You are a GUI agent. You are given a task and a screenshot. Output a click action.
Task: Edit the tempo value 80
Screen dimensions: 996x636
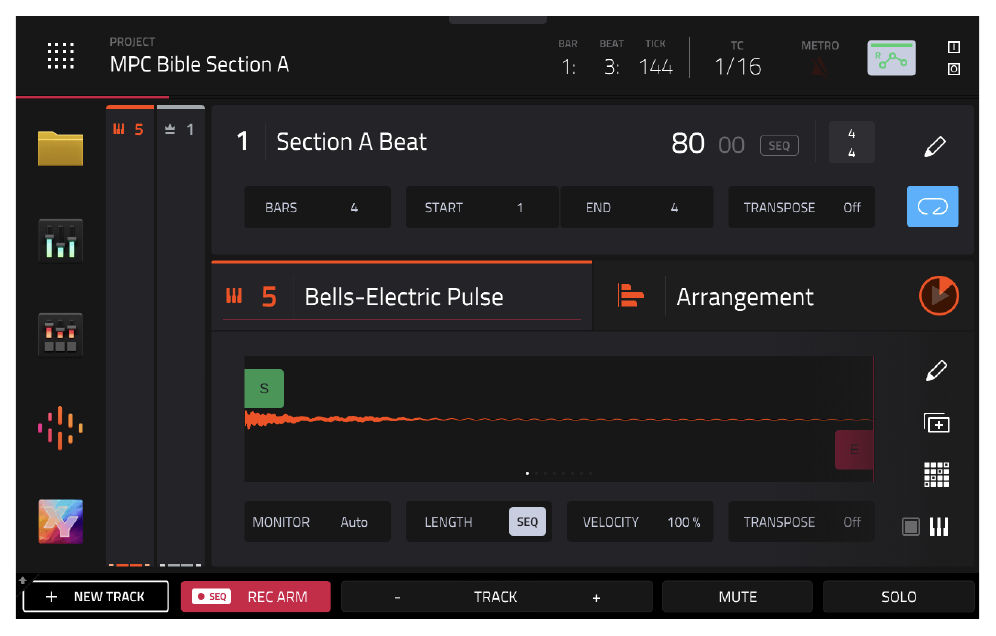point(687,144)
